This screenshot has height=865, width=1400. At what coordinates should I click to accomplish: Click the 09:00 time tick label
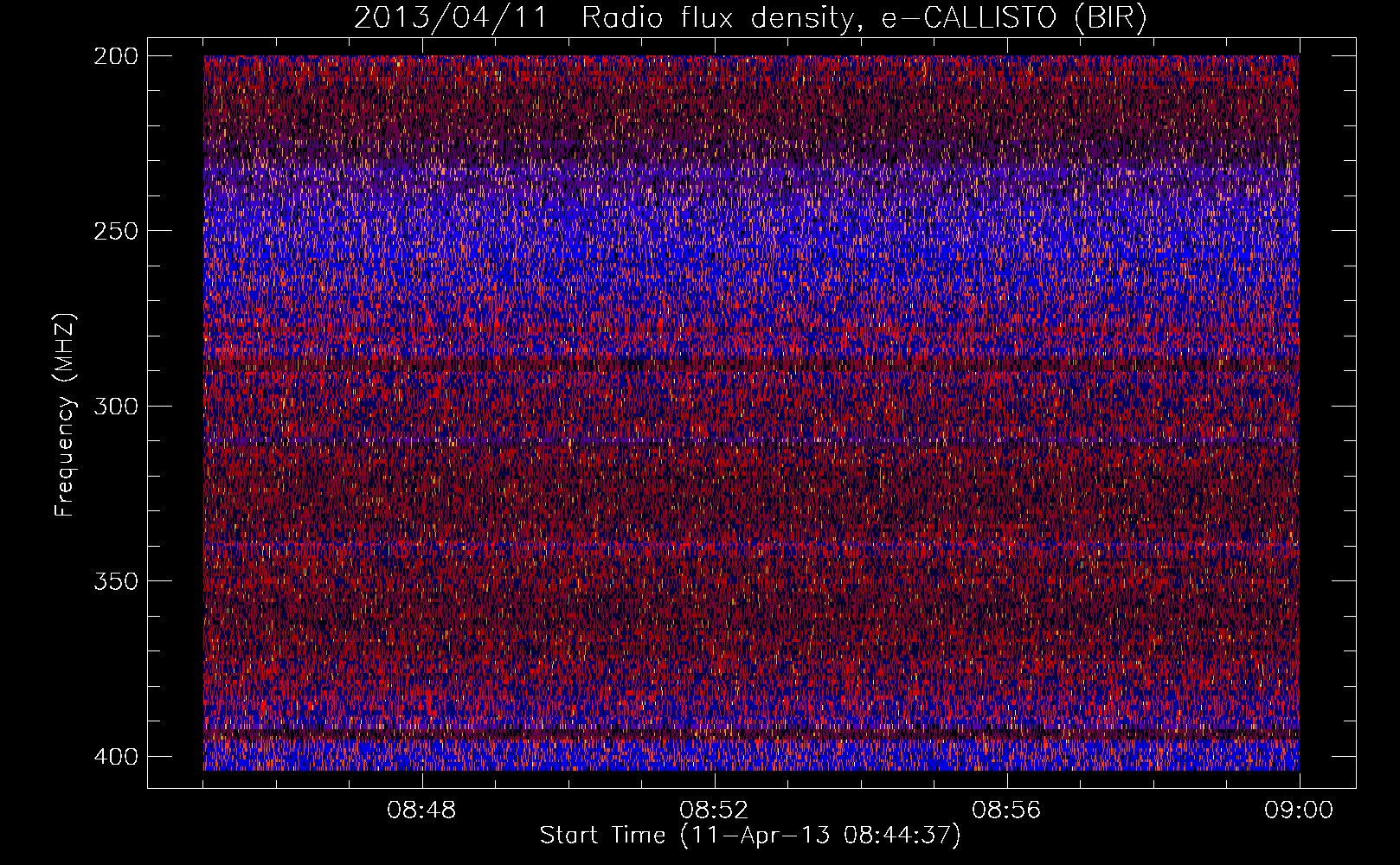point(1299,811)
